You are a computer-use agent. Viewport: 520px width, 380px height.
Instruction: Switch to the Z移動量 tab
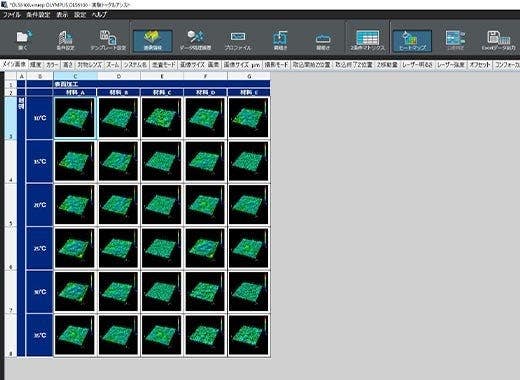click(387, 65)
